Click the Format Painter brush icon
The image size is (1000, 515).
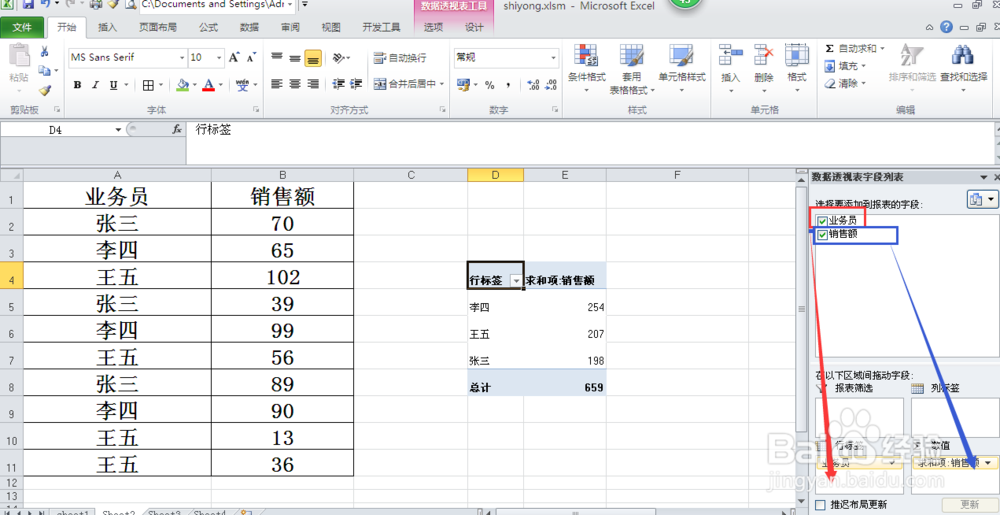click(45, 91)
